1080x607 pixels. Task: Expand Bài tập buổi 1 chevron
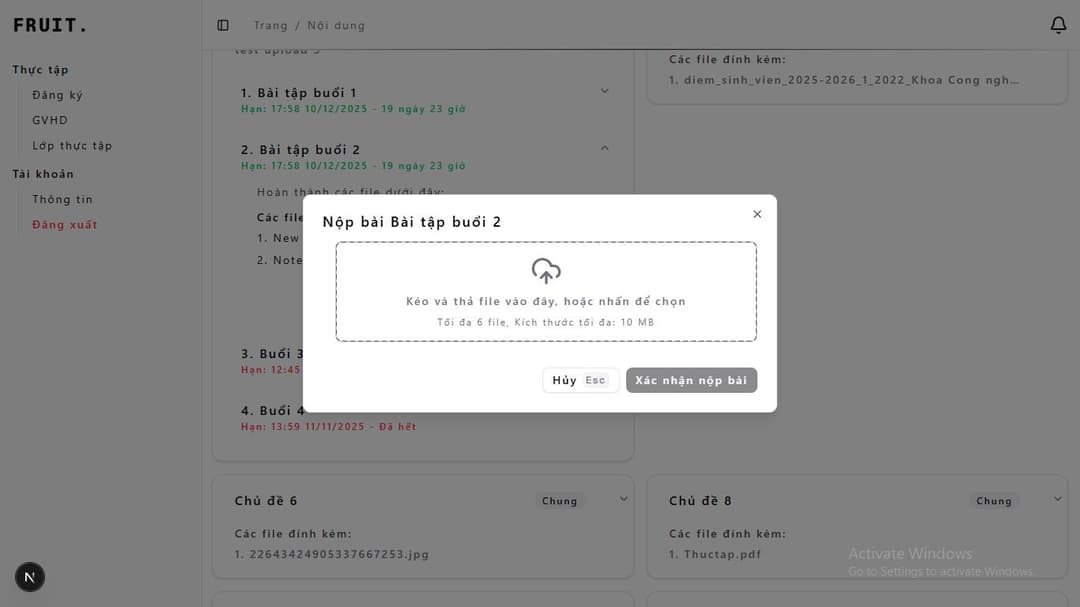click(605, 91)
